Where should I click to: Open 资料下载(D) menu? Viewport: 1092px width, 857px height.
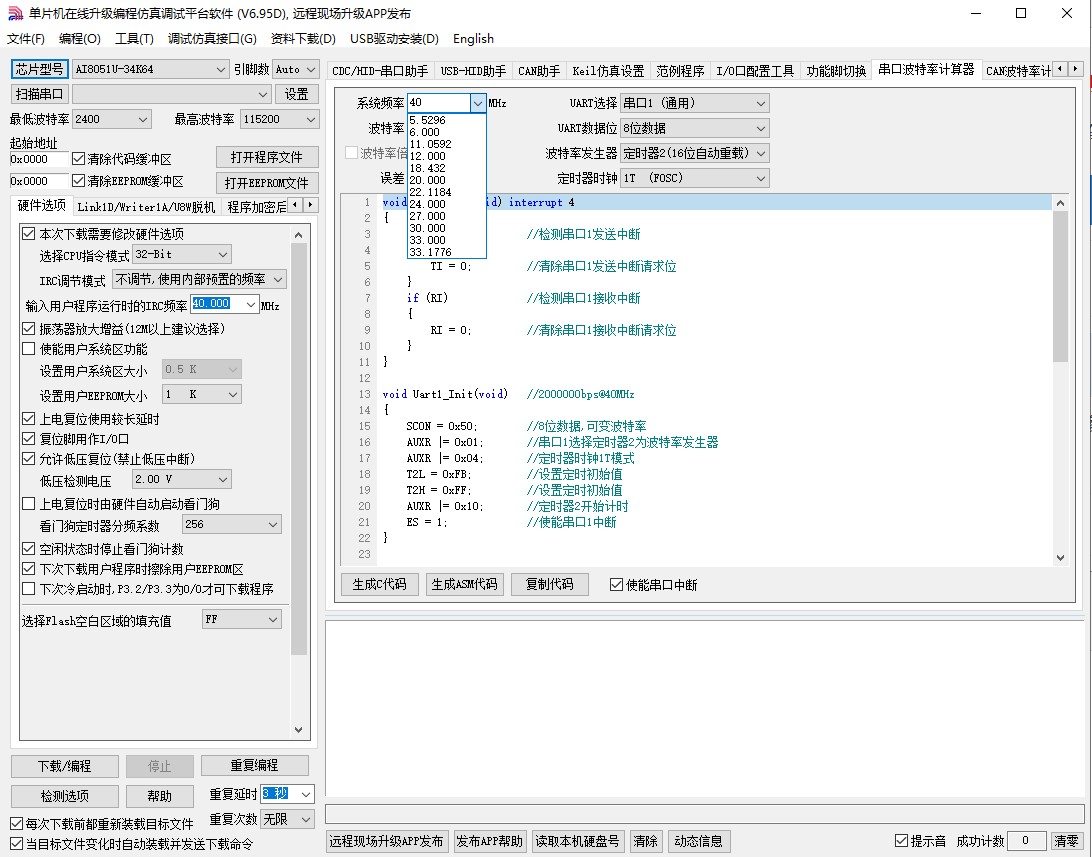pos(303,39)
